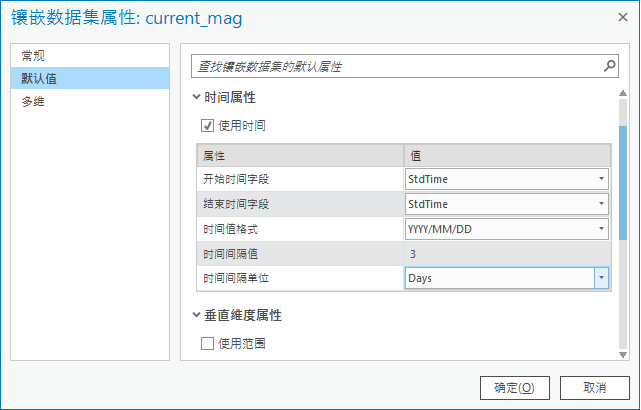
Task: Open the 结束时间字段 dropdown
Action: point(601,204)
